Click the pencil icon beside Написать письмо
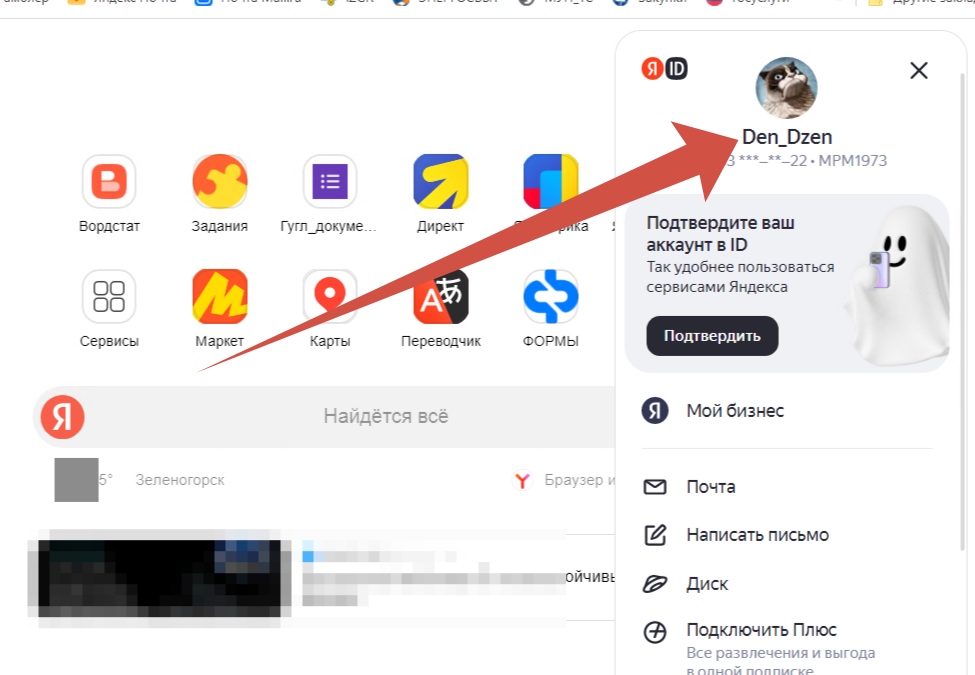This screenshot has width=975, height=675. click(655, 535)
